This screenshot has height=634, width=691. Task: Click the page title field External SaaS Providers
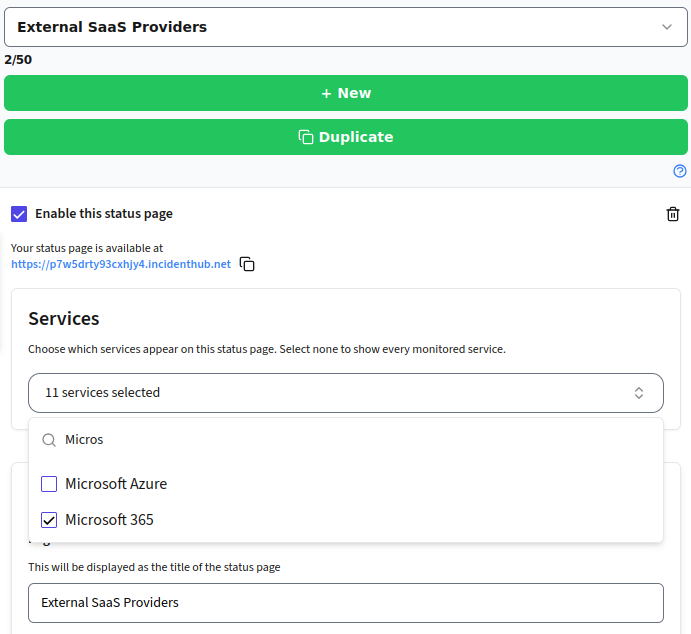[x=346, y=603]
